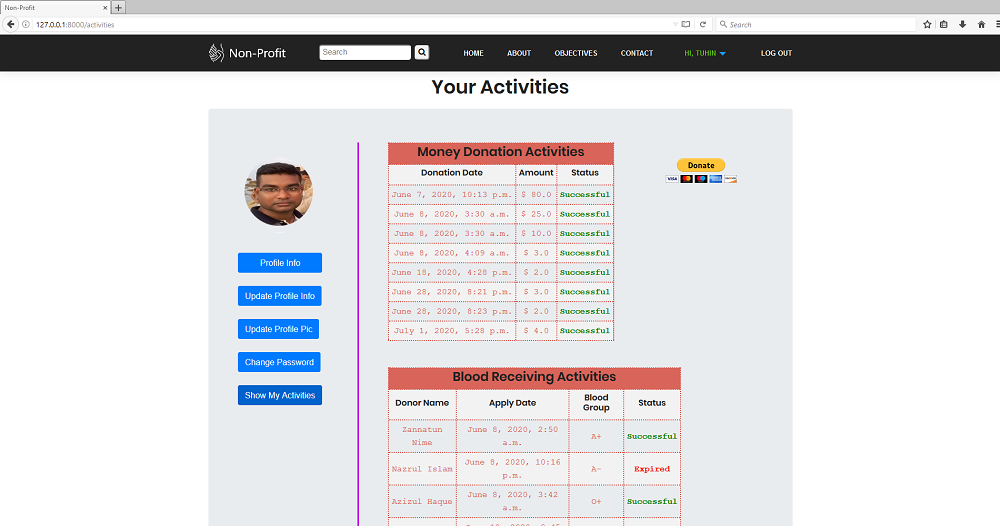Select donor name Azizul Haque
The width and height of the screenshot is (1000, 526).
(422, 502)
